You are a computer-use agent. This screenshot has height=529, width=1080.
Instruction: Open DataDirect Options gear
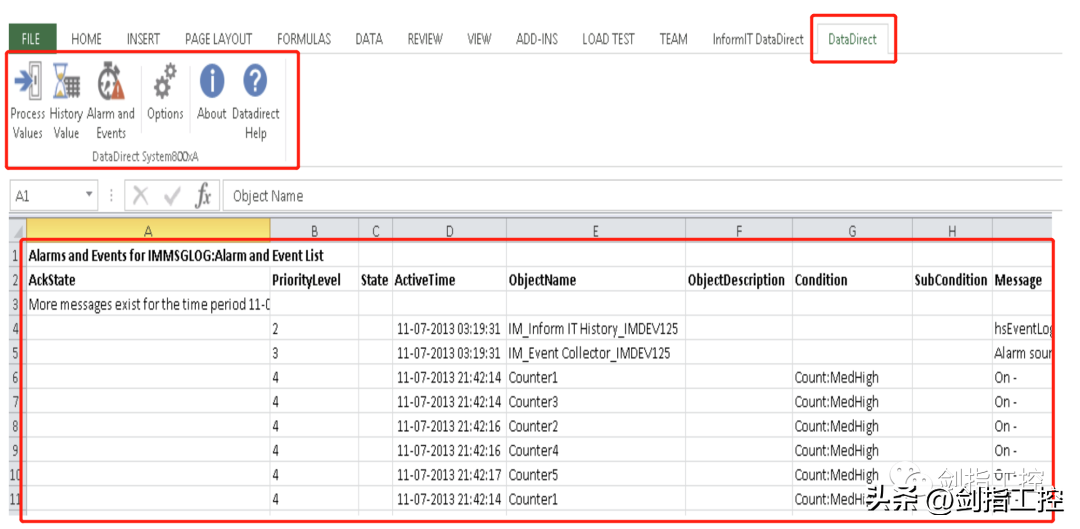click(165, 93)
